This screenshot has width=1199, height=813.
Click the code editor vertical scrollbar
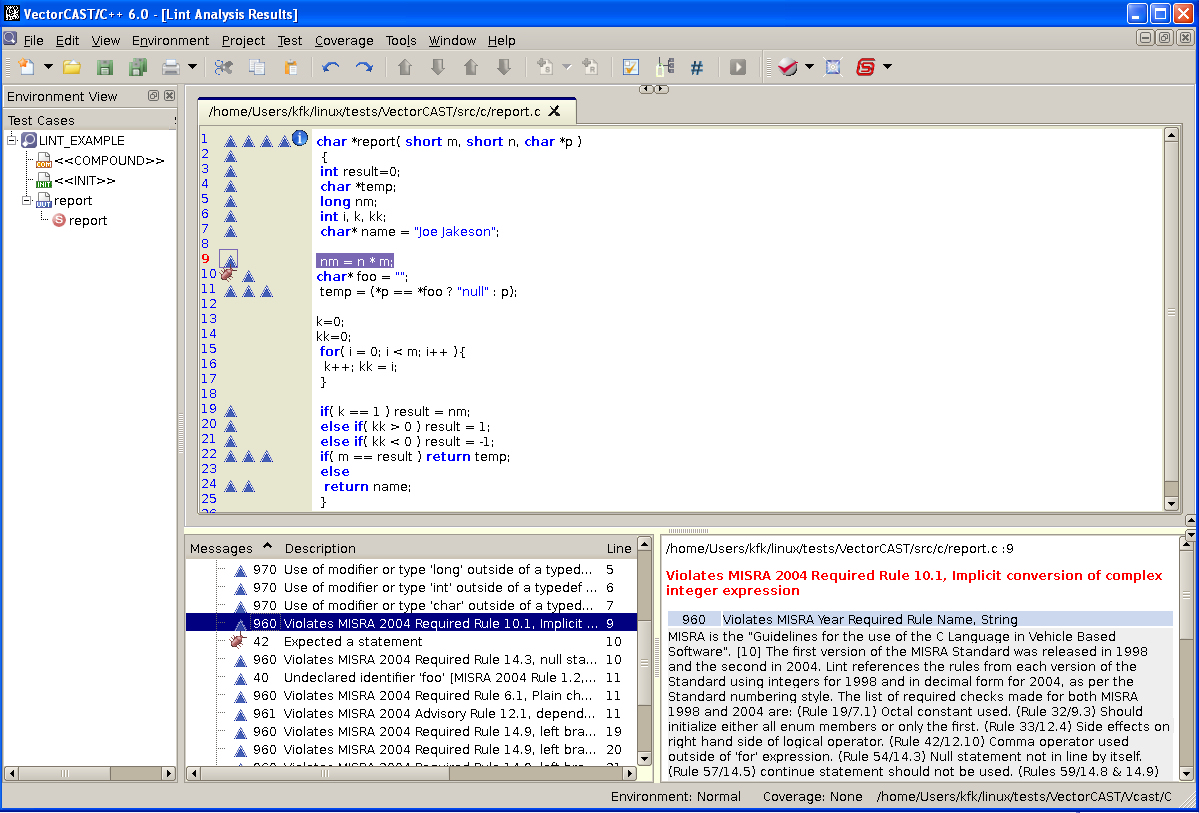point(1171,312)
